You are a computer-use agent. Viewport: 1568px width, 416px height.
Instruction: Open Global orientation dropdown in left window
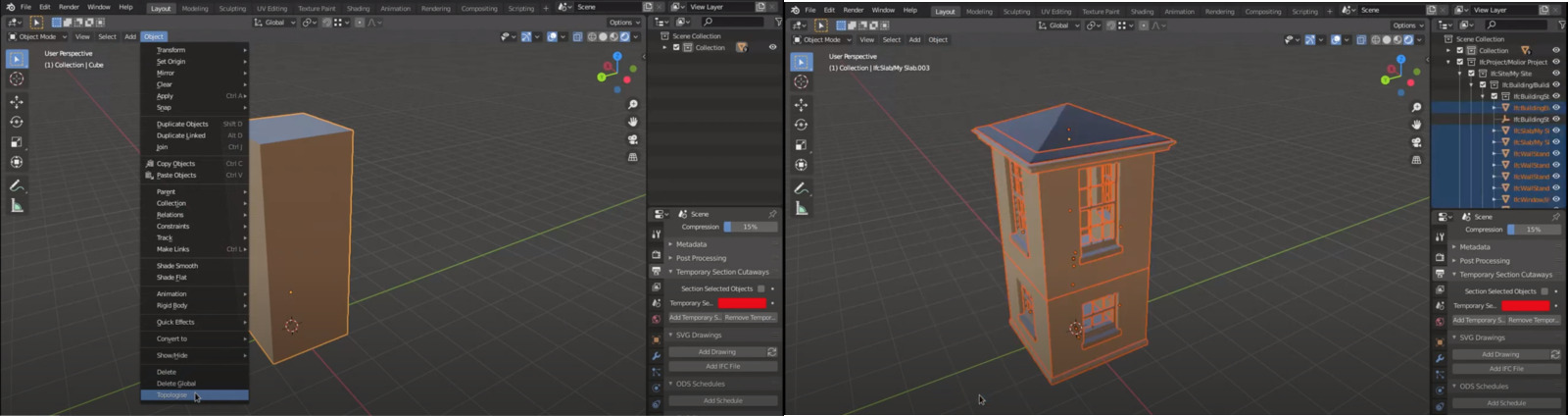[275, 23]
